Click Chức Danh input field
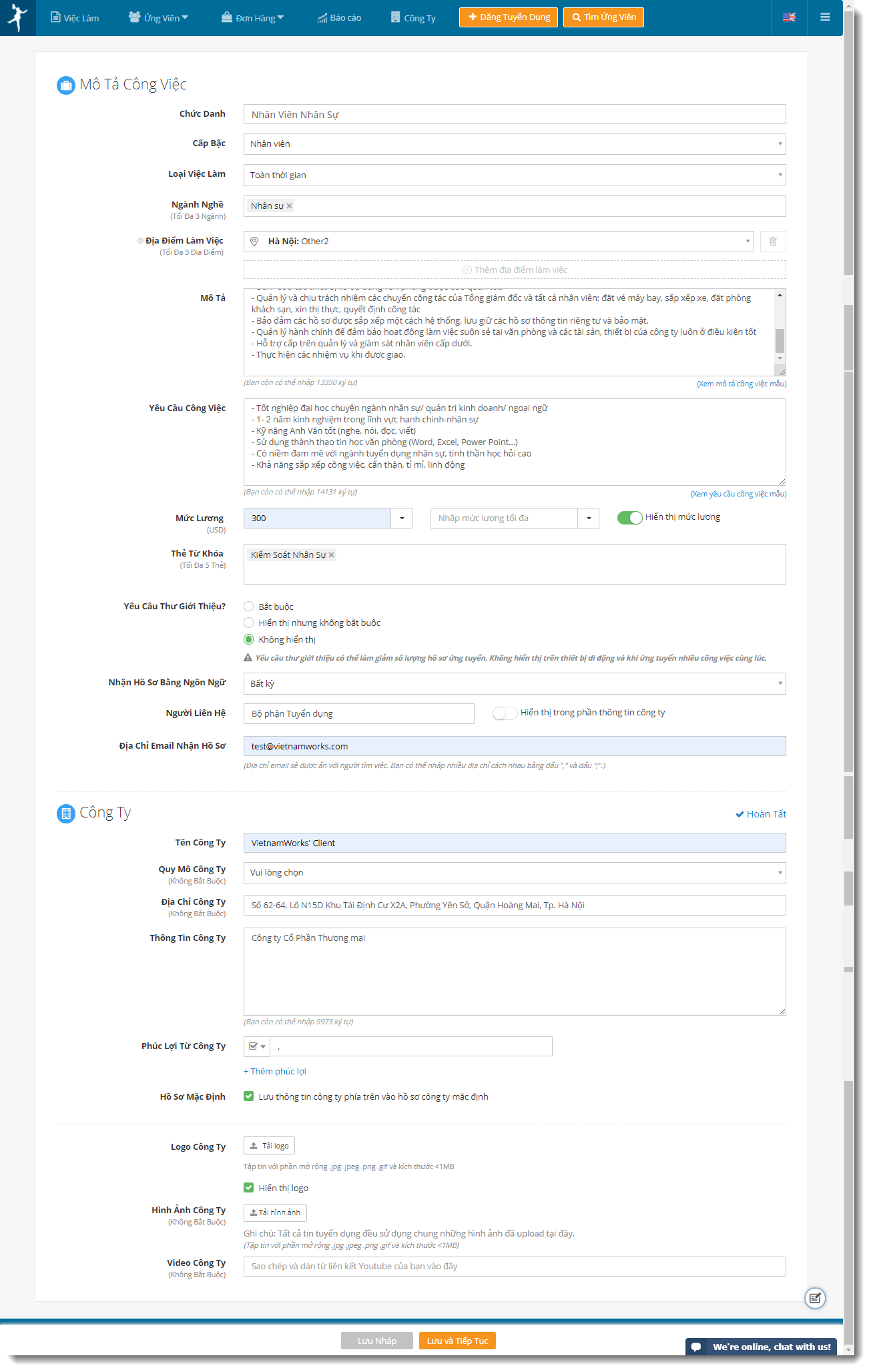This screenshot has height=1372, width=871. pyautogui.click(x=515, y=115)
